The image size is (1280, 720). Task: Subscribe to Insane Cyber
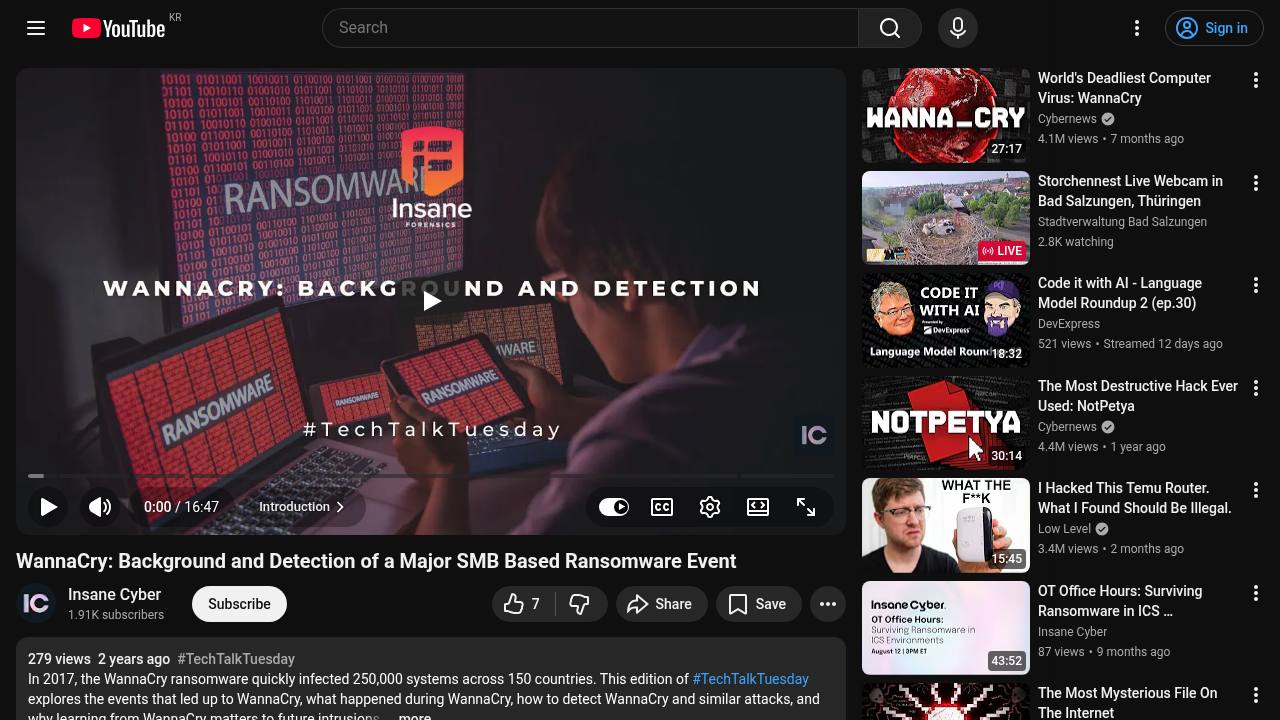tap(239, 604)
